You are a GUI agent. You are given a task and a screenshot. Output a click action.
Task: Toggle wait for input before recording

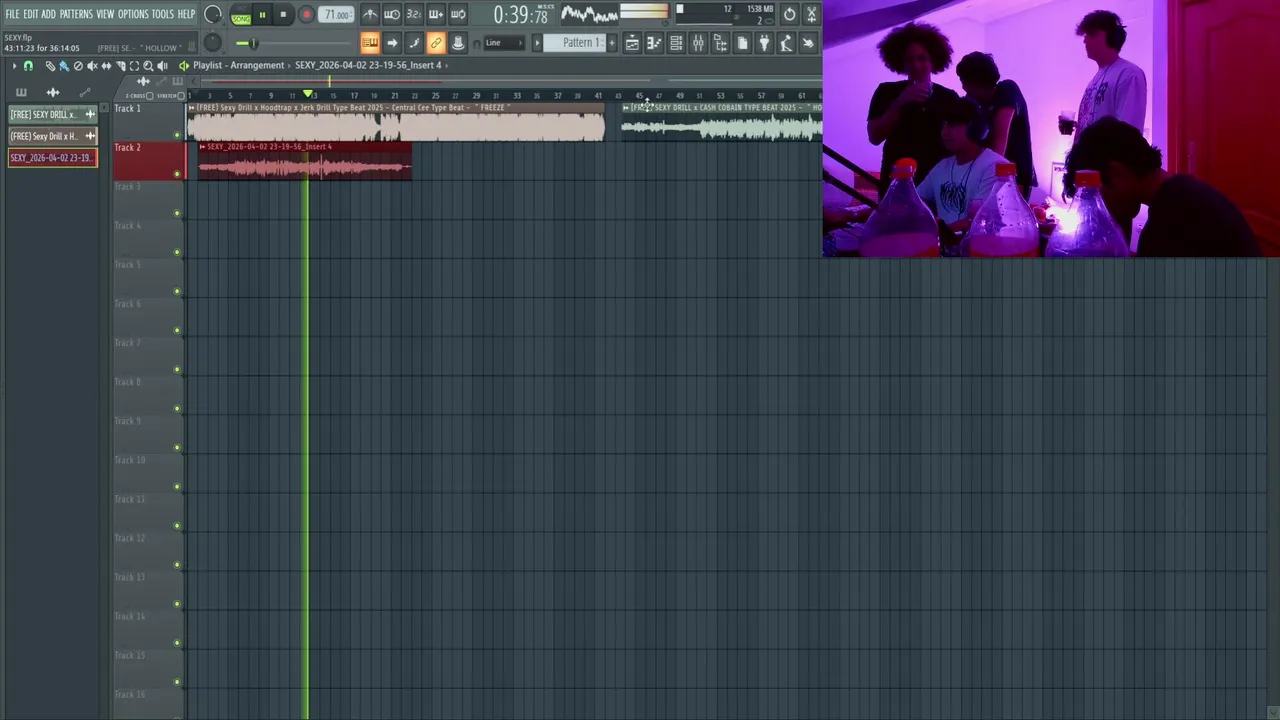click(392, 14)
